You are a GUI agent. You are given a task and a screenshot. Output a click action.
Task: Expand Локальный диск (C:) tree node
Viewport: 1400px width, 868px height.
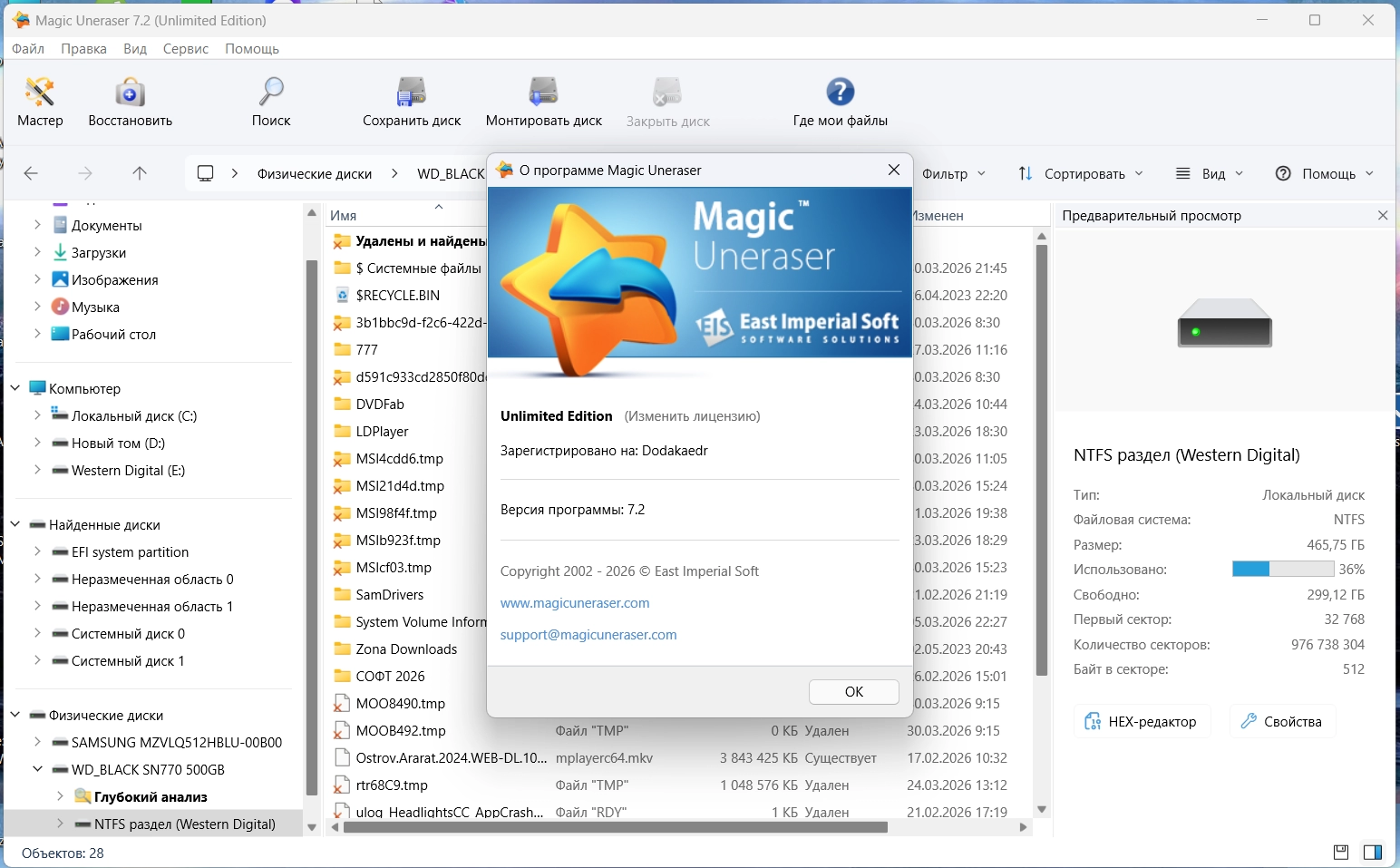tap(37, 415)
